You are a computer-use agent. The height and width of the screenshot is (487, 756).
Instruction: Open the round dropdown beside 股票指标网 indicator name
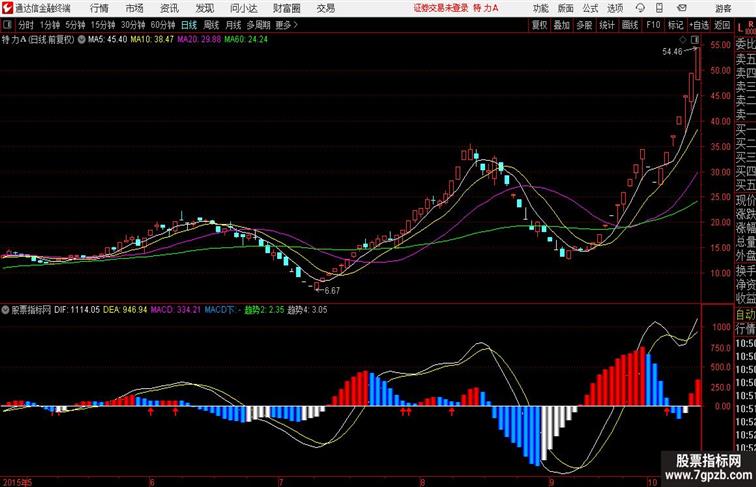coord(5,310)
